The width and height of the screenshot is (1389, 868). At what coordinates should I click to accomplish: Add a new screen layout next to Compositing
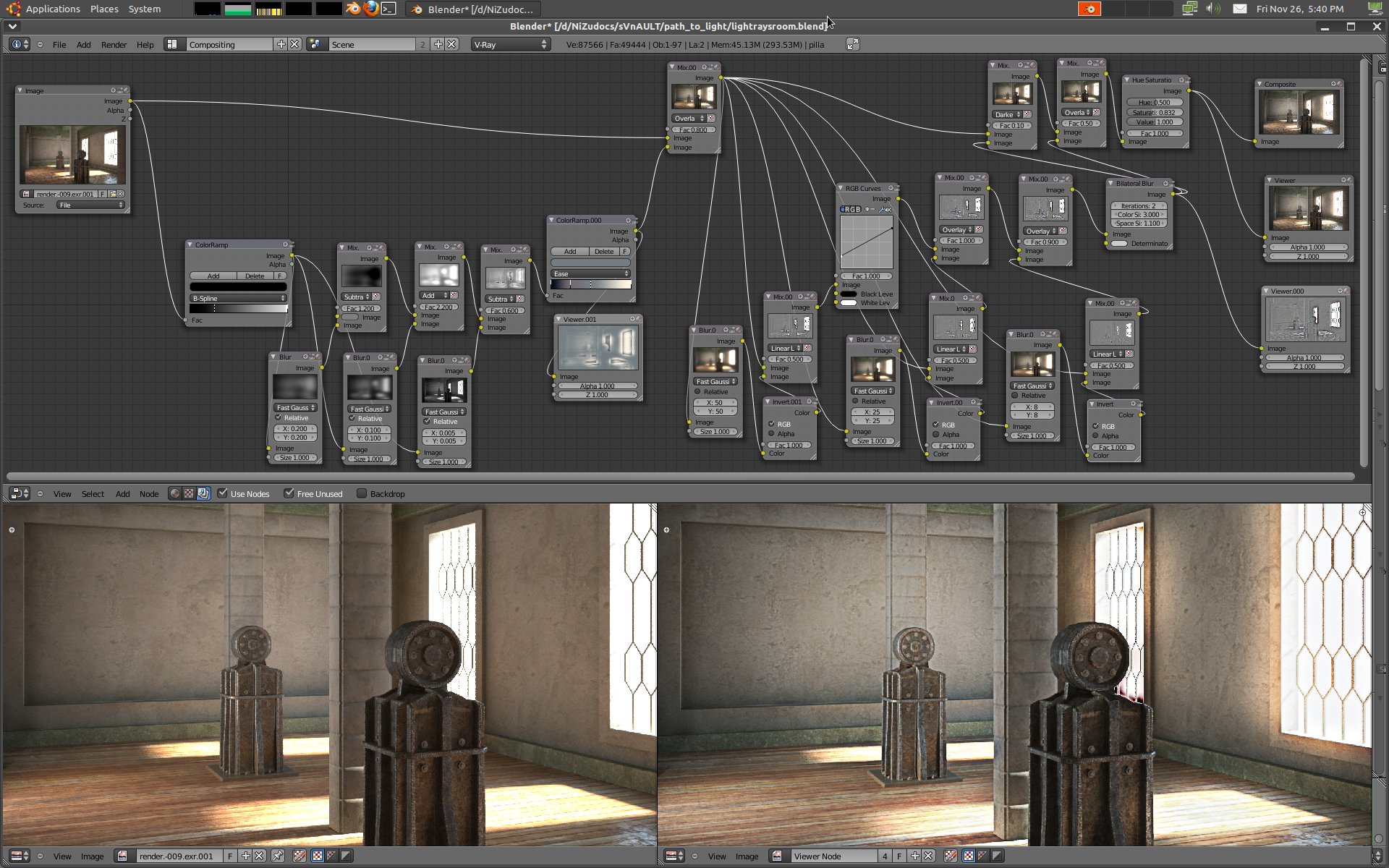click(281, 44)
